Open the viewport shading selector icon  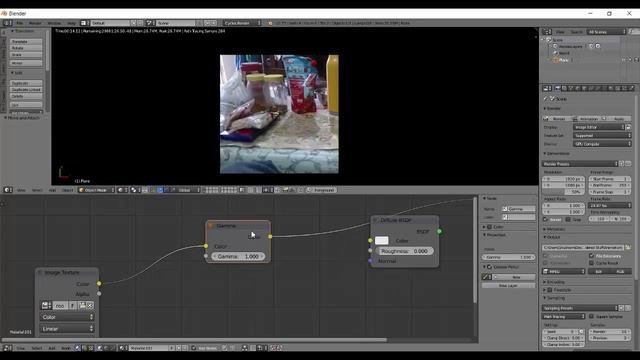[122, 190]
